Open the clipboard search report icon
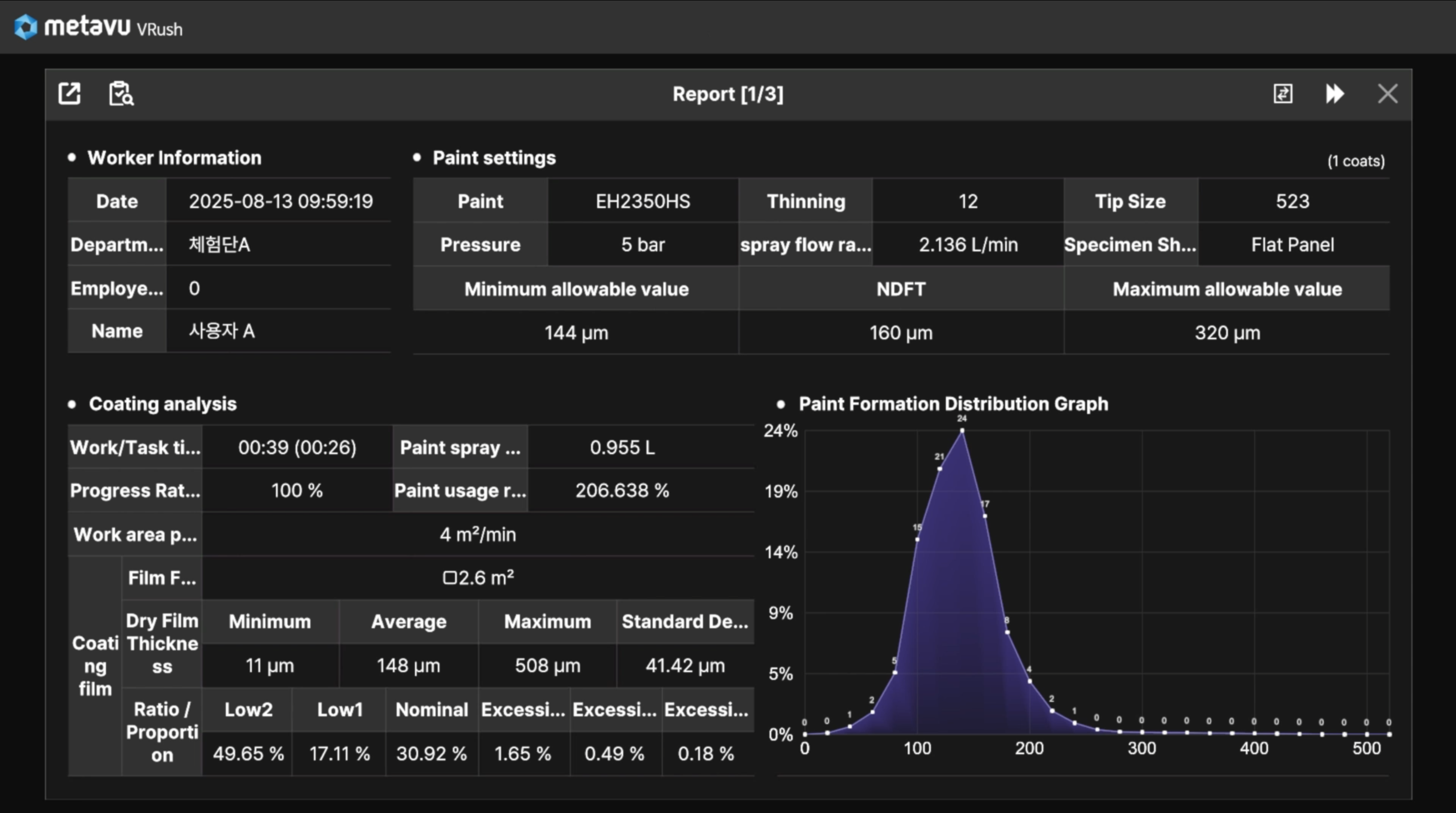 pyautogui.click(x=121, y=94)
